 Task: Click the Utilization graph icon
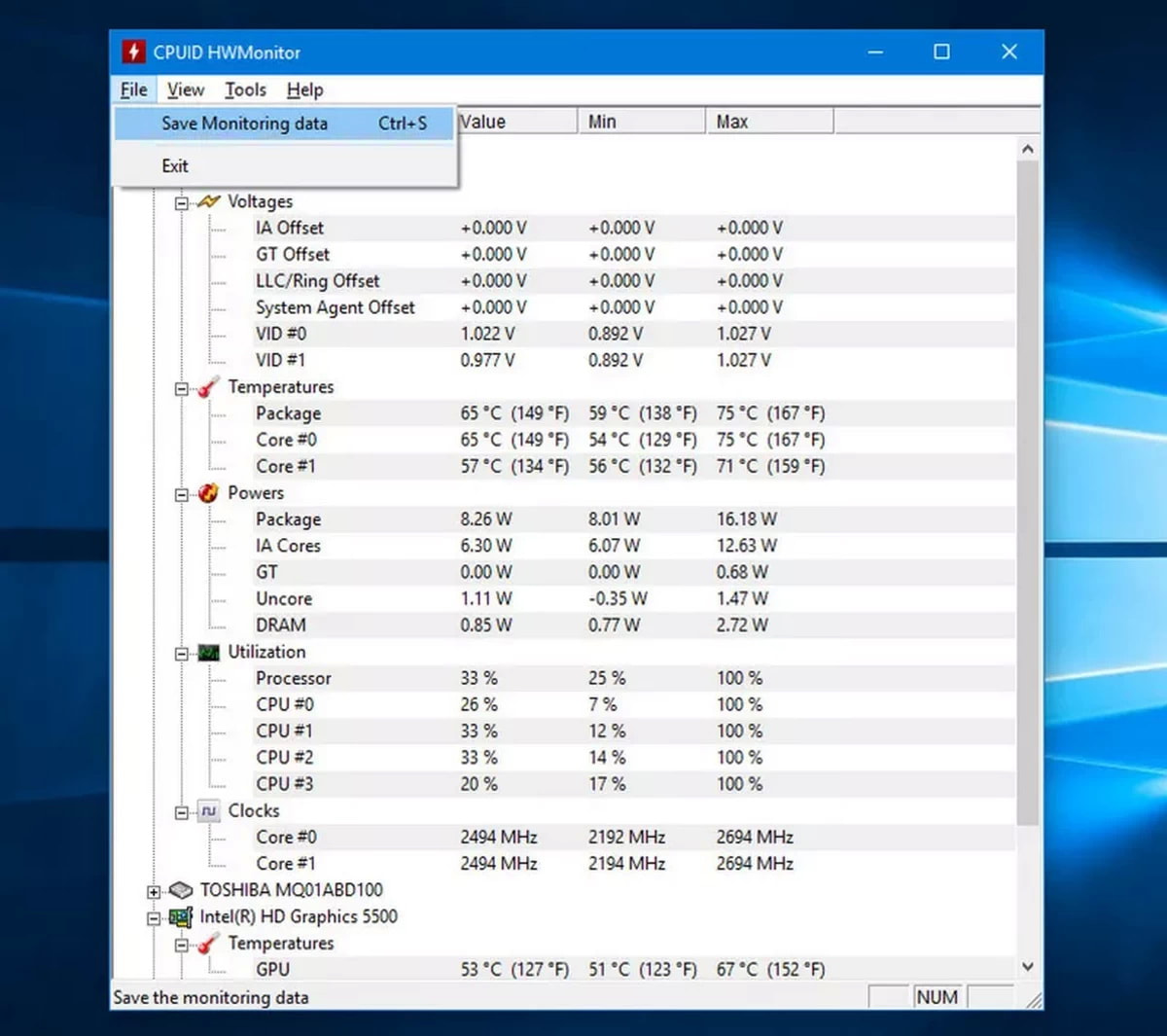[207, 652]
